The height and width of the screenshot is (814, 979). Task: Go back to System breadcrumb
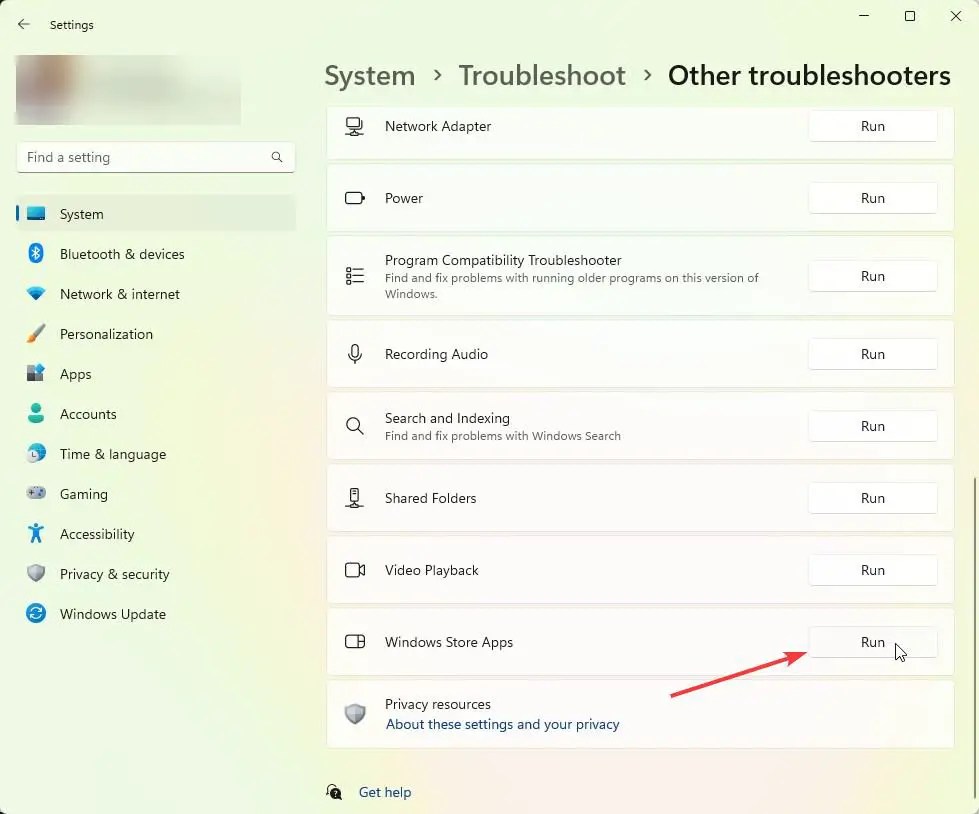click(370, 76)
